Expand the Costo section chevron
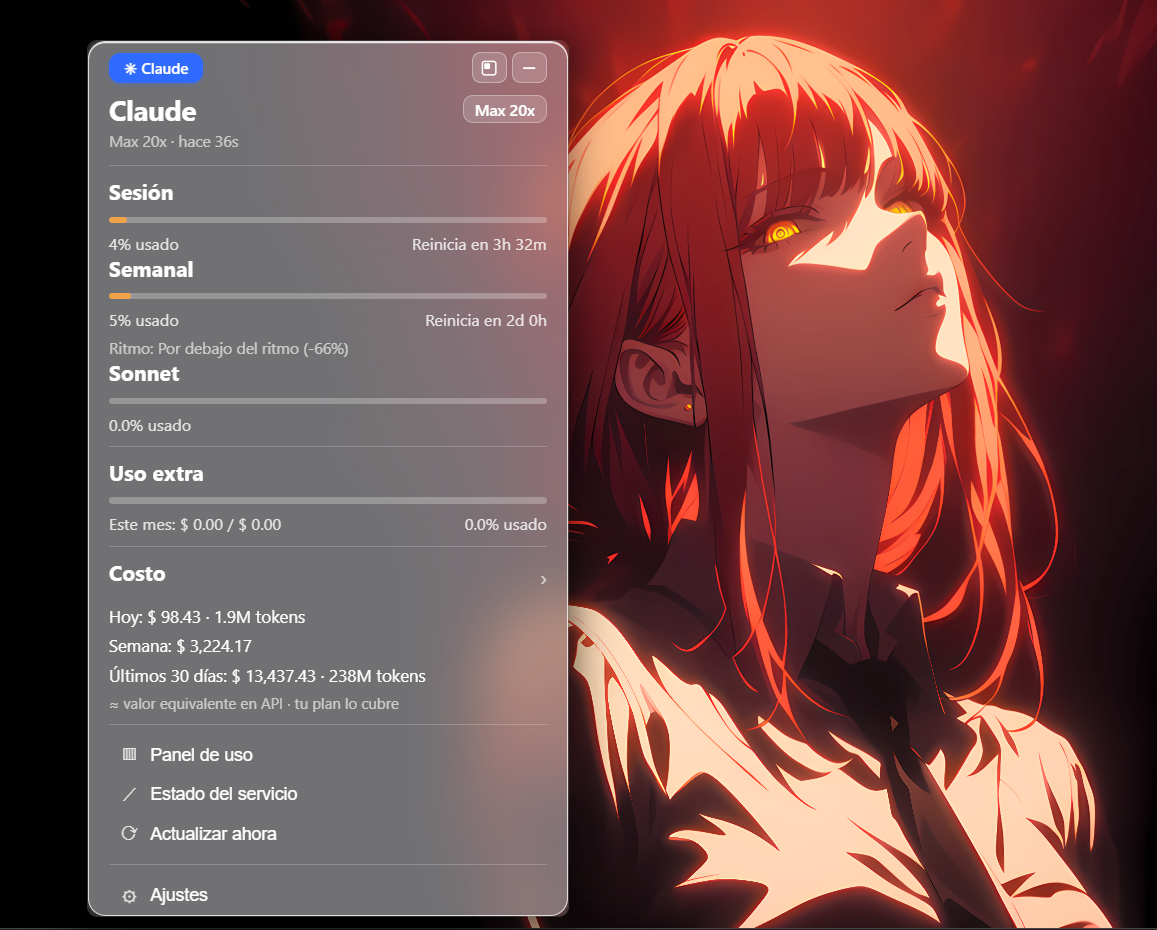 coord(543,579)
